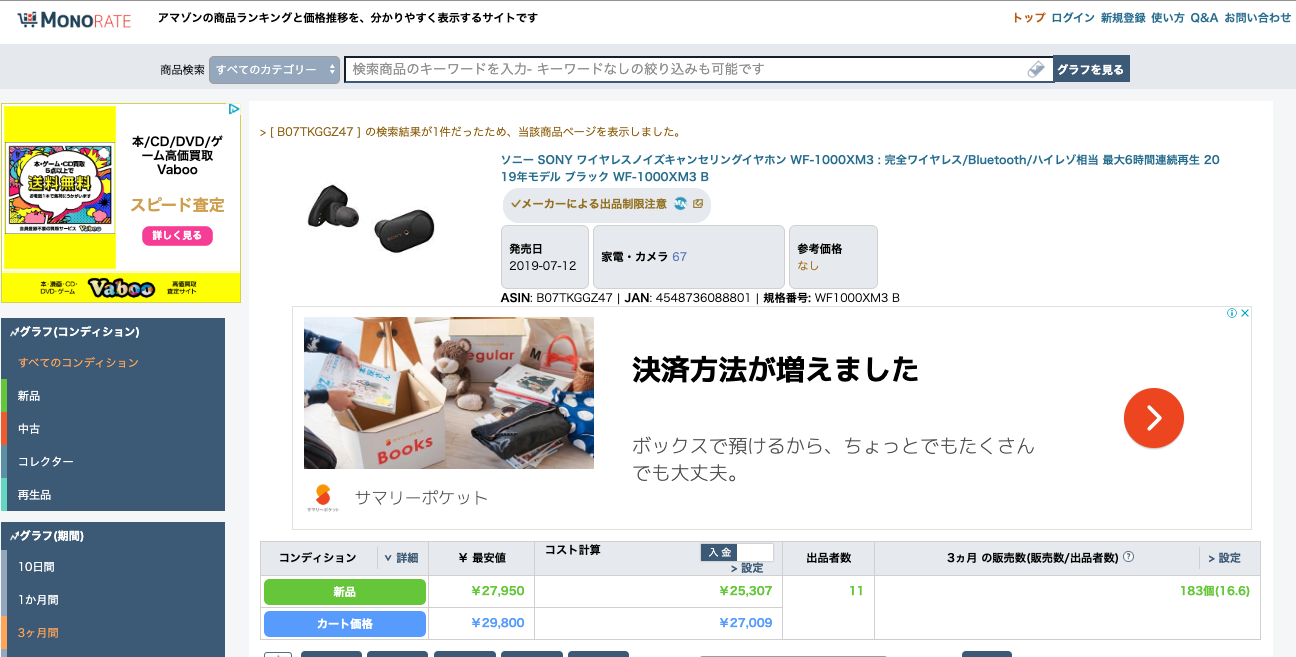The image size is (1296, 657).
Task: Open 設定 for the 3ヵ月 sales count column
Action: (1224, 558)
